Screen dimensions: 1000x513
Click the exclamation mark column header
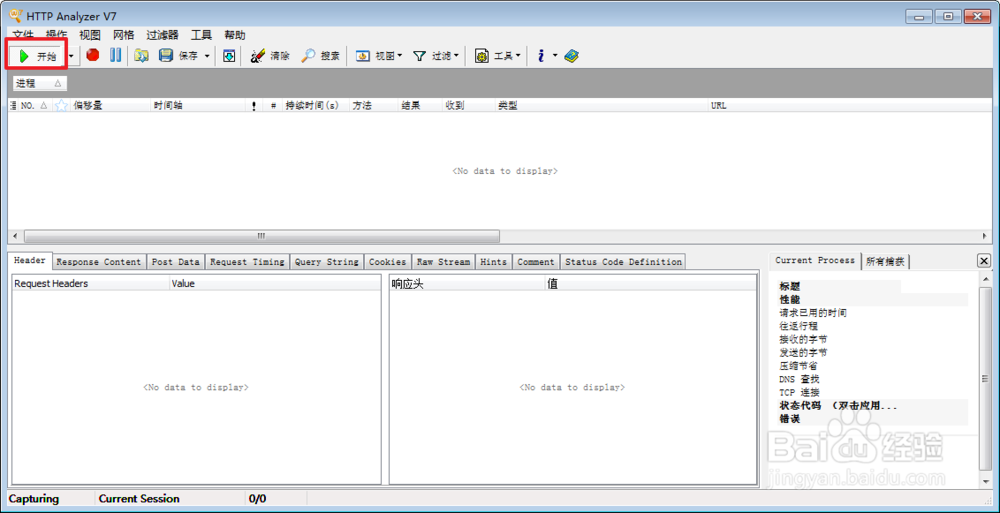254,106
